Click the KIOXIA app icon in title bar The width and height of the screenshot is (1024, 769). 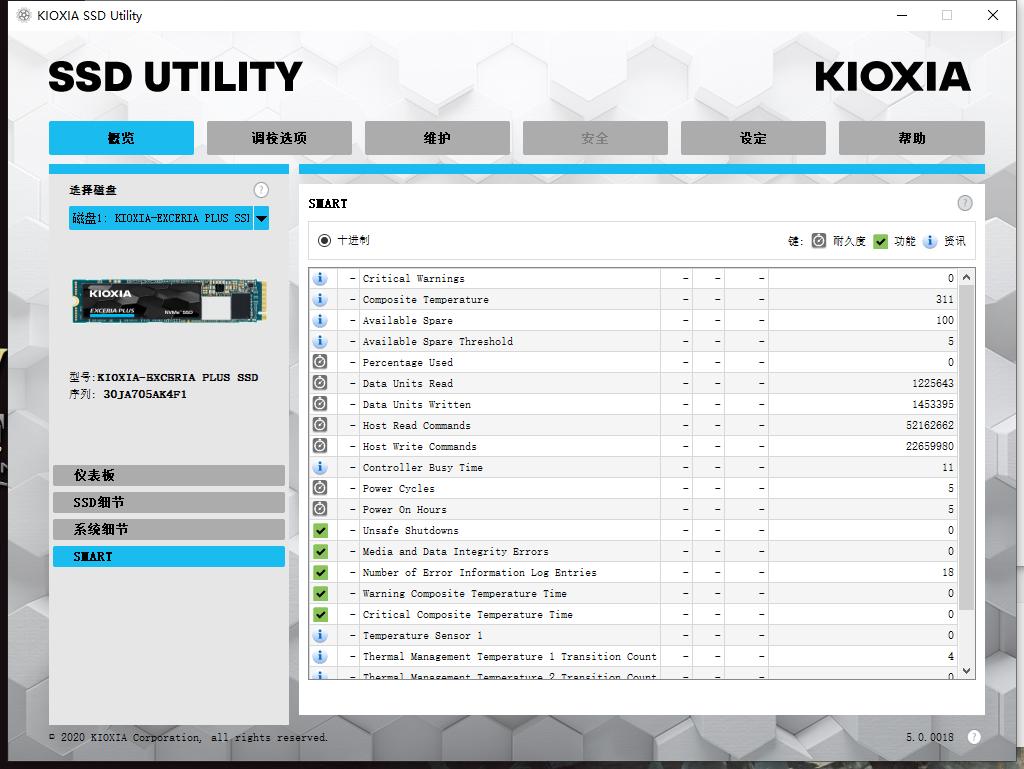24,15
